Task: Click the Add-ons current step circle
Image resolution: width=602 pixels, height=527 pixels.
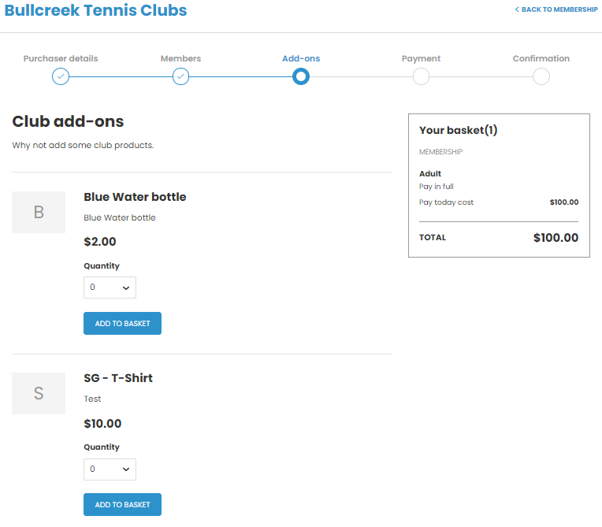Action: [301, 76]
